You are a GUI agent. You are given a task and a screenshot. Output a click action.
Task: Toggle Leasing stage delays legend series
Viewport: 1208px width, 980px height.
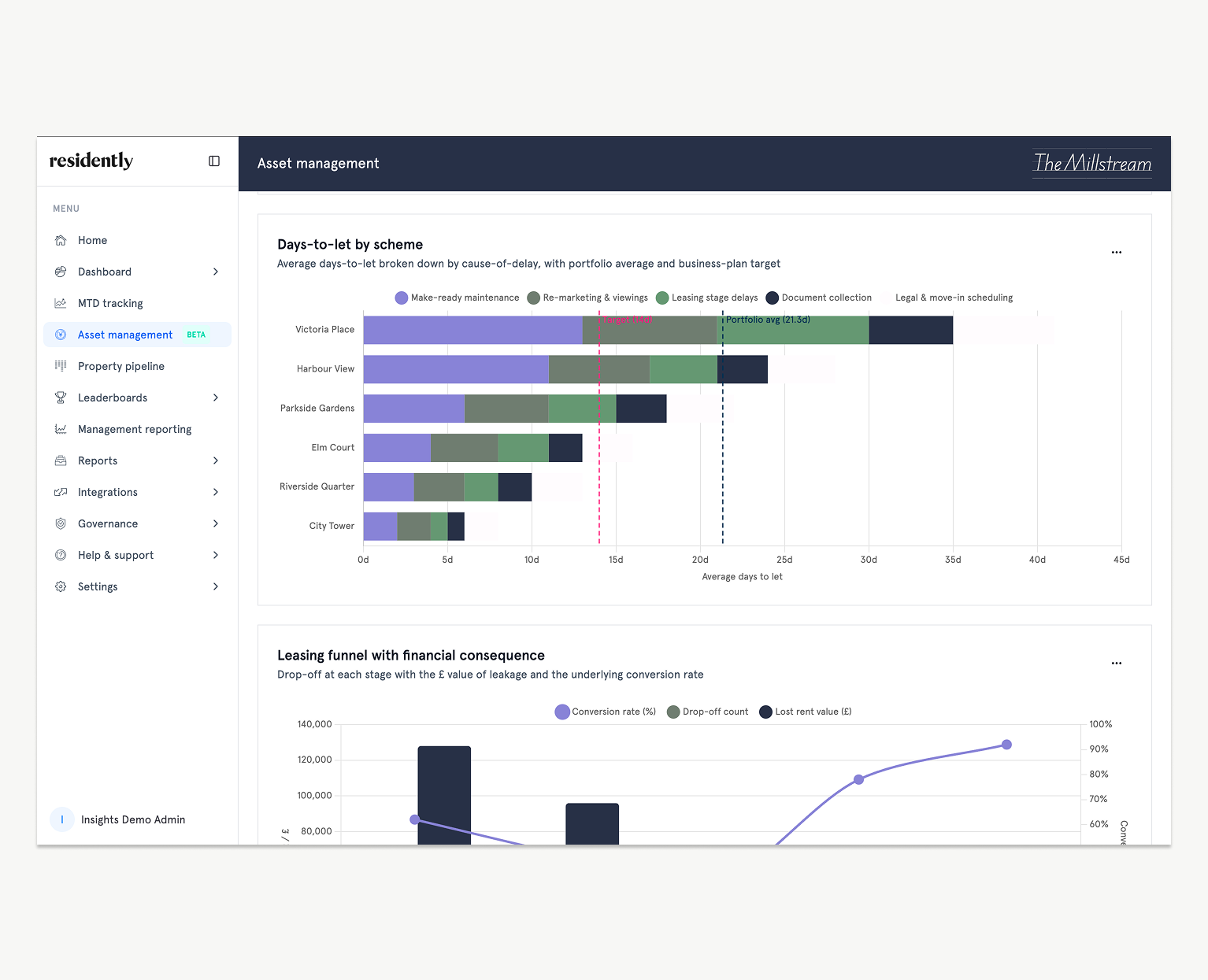click(x=707, y=298)
